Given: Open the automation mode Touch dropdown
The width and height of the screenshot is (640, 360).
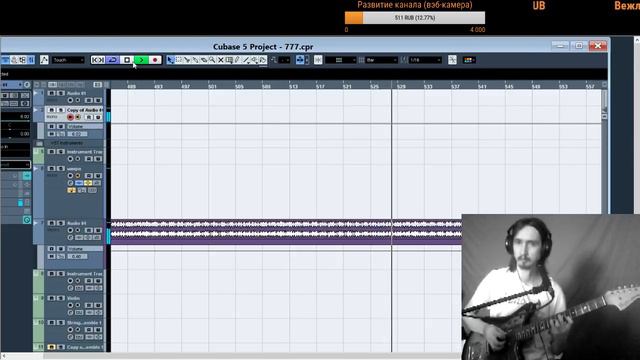Looking at the screenshot, I should point(68,60).
